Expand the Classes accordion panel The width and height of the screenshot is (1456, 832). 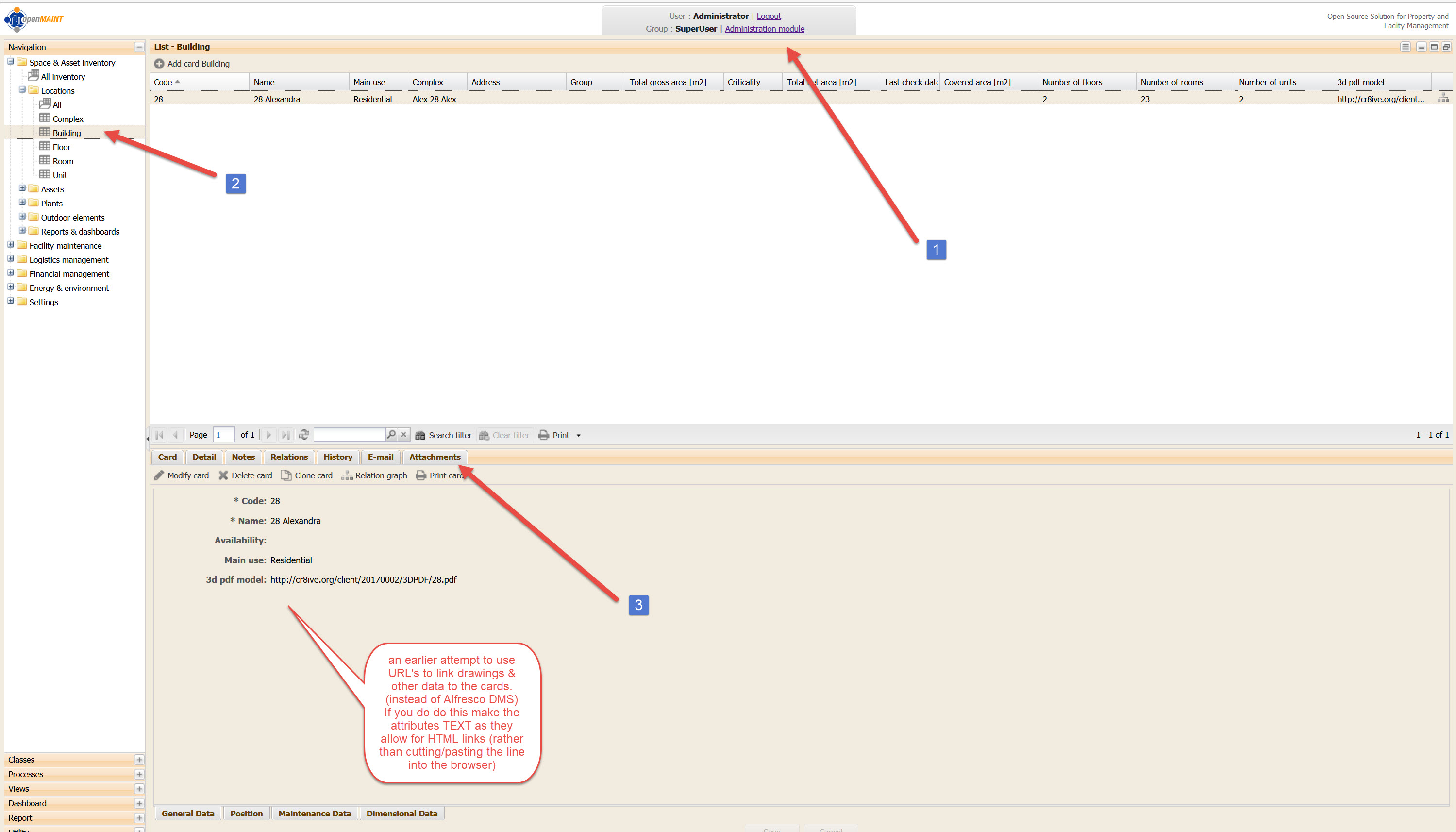(139, 760)
